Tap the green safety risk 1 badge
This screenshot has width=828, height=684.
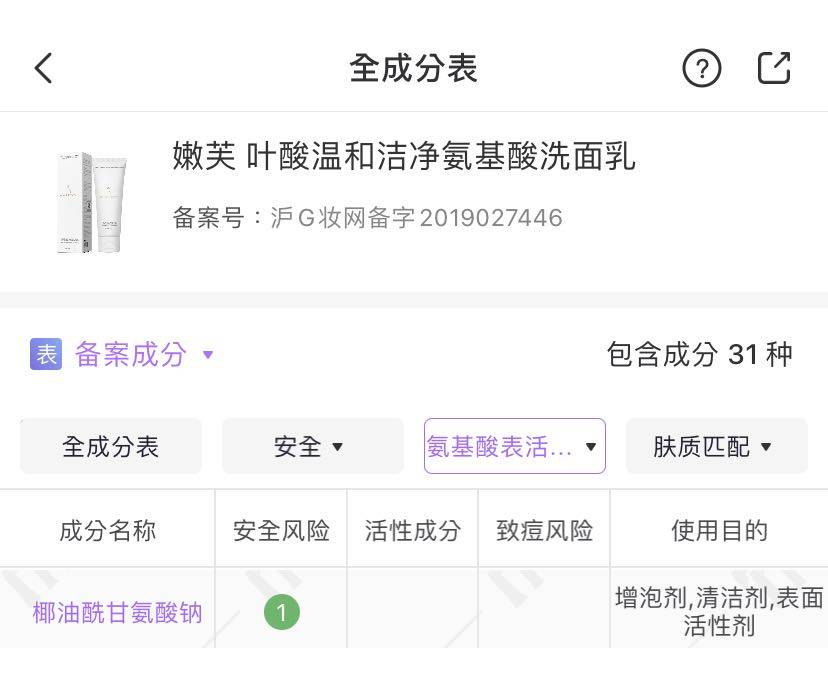(x=281, y=612)
